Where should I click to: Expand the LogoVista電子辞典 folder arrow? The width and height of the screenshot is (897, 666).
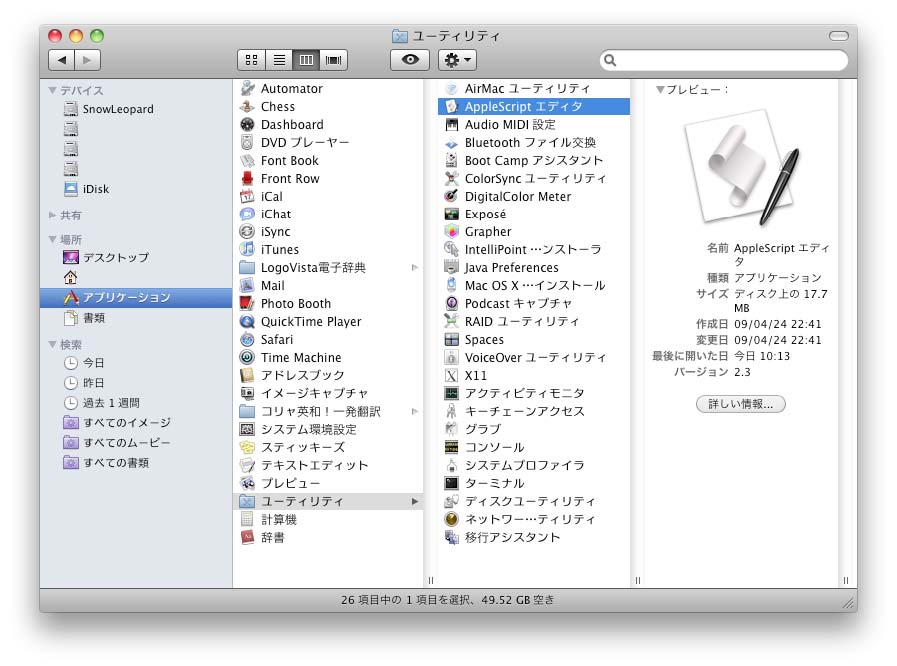pos(415,267)
